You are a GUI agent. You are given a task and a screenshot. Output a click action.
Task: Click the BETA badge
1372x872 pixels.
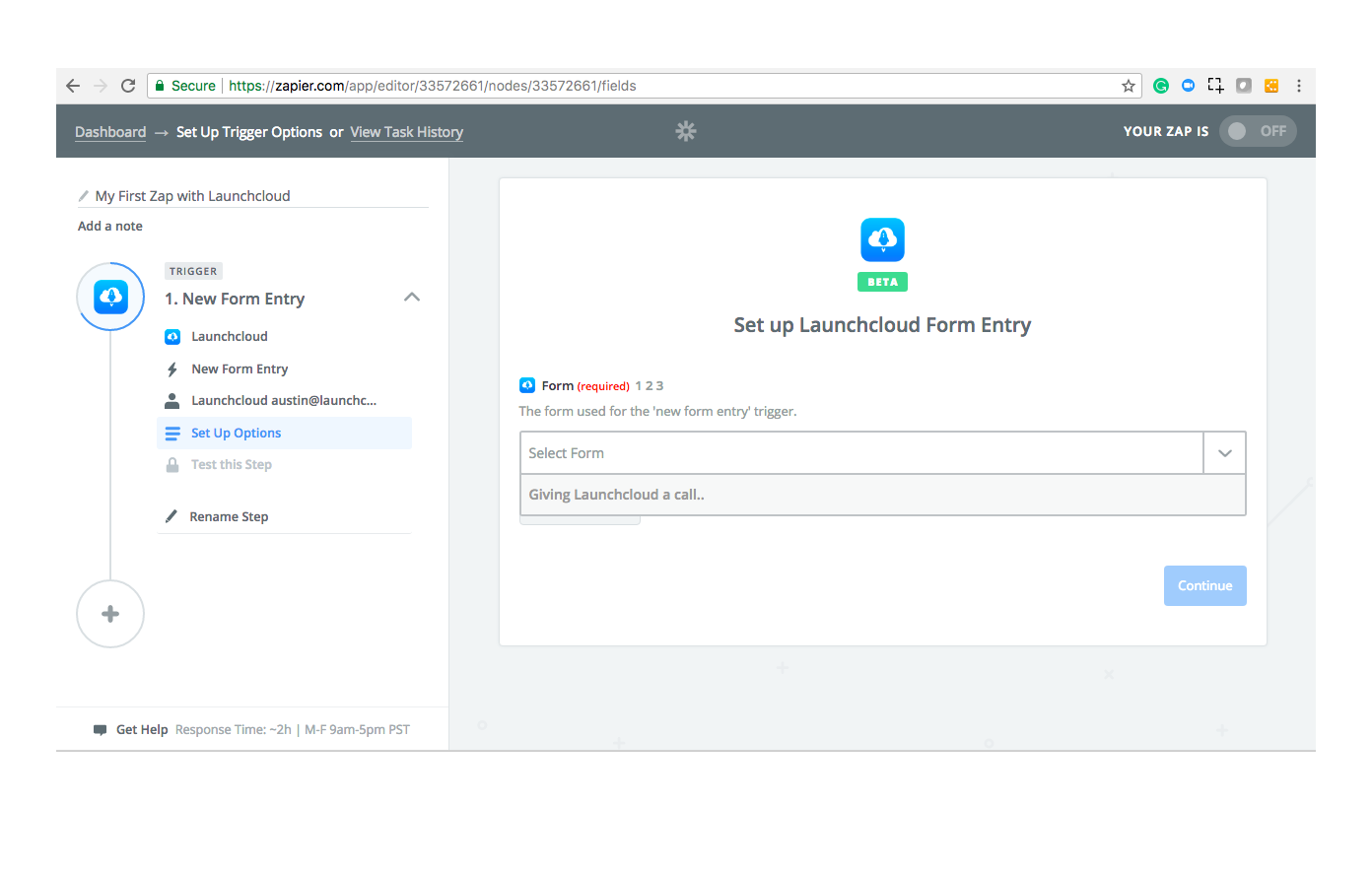[883, 282]
